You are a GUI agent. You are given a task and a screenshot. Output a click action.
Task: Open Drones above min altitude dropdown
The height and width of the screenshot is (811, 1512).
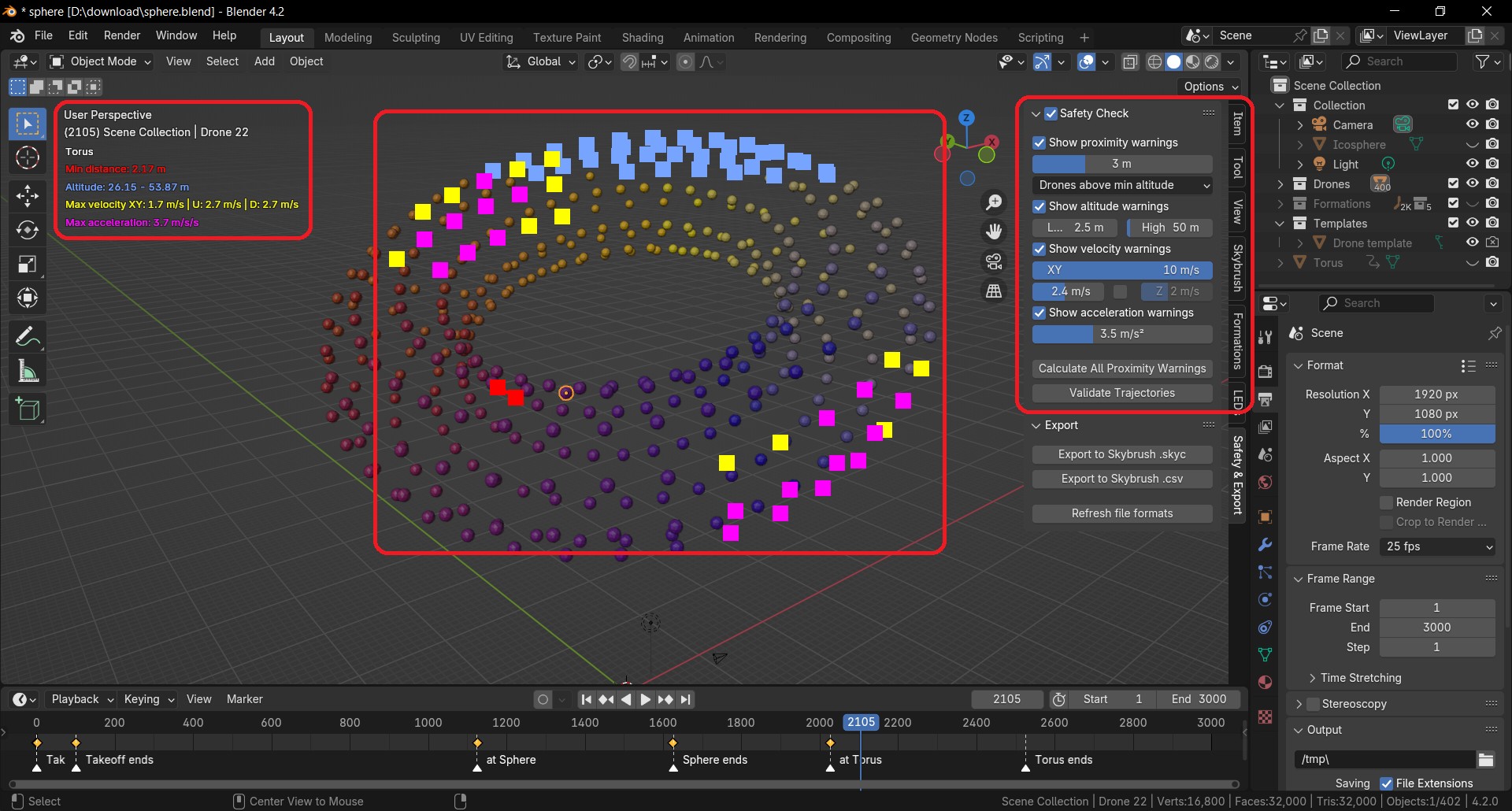click(1122, 185)
